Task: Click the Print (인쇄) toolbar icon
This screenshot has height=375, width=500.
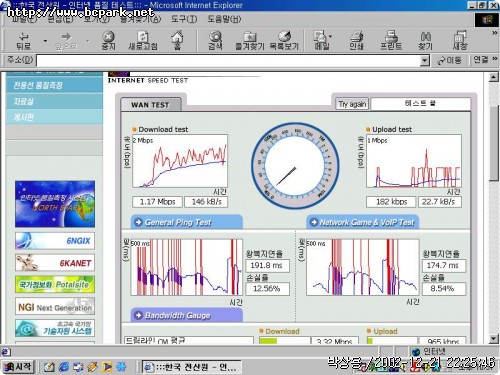Action: tap(356, 41)
